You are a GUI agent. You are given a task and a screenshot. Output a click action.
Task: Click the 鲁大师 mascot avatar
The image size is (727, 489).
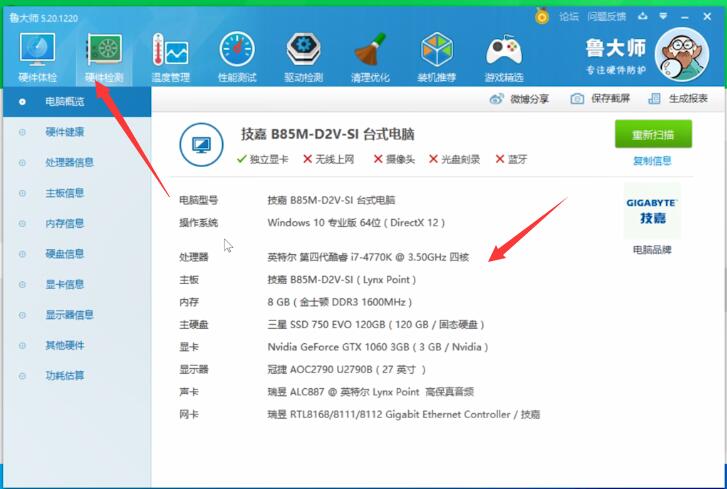(x=682, y=55)
